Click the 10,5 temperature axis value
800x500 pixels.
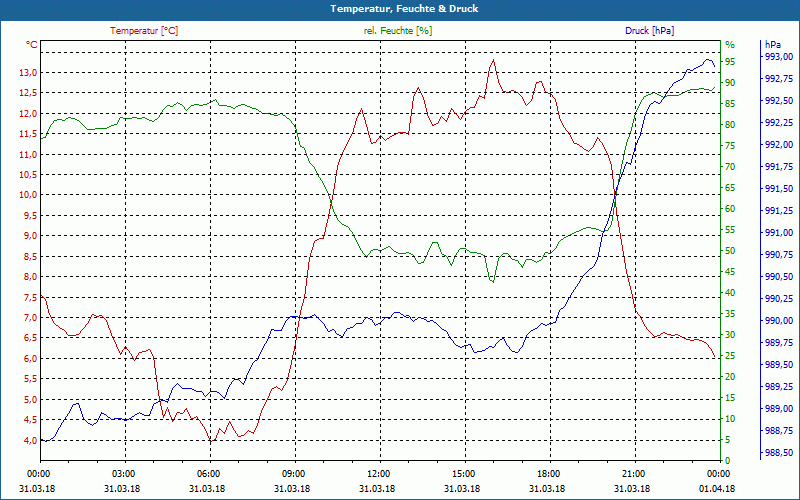click(x=28, y=174)
